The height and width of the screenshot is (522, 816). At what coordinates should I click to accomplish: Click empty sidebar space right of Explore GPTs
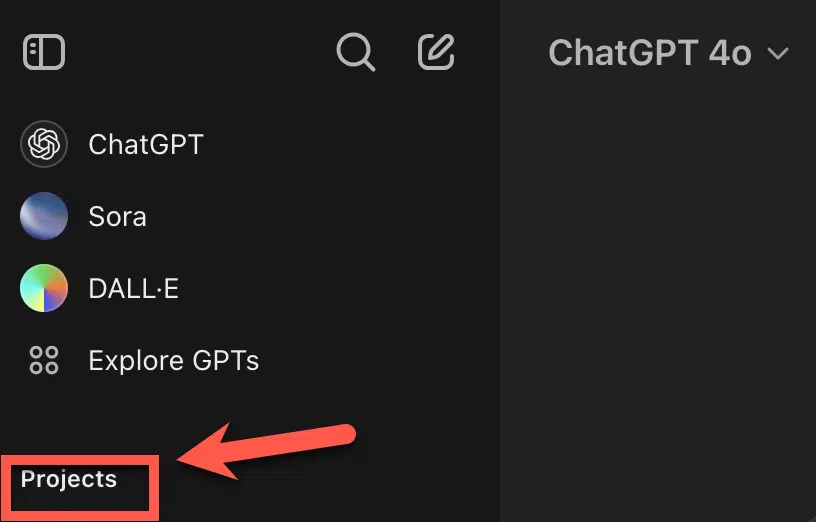pyautogui.click(x=380, y=361)
